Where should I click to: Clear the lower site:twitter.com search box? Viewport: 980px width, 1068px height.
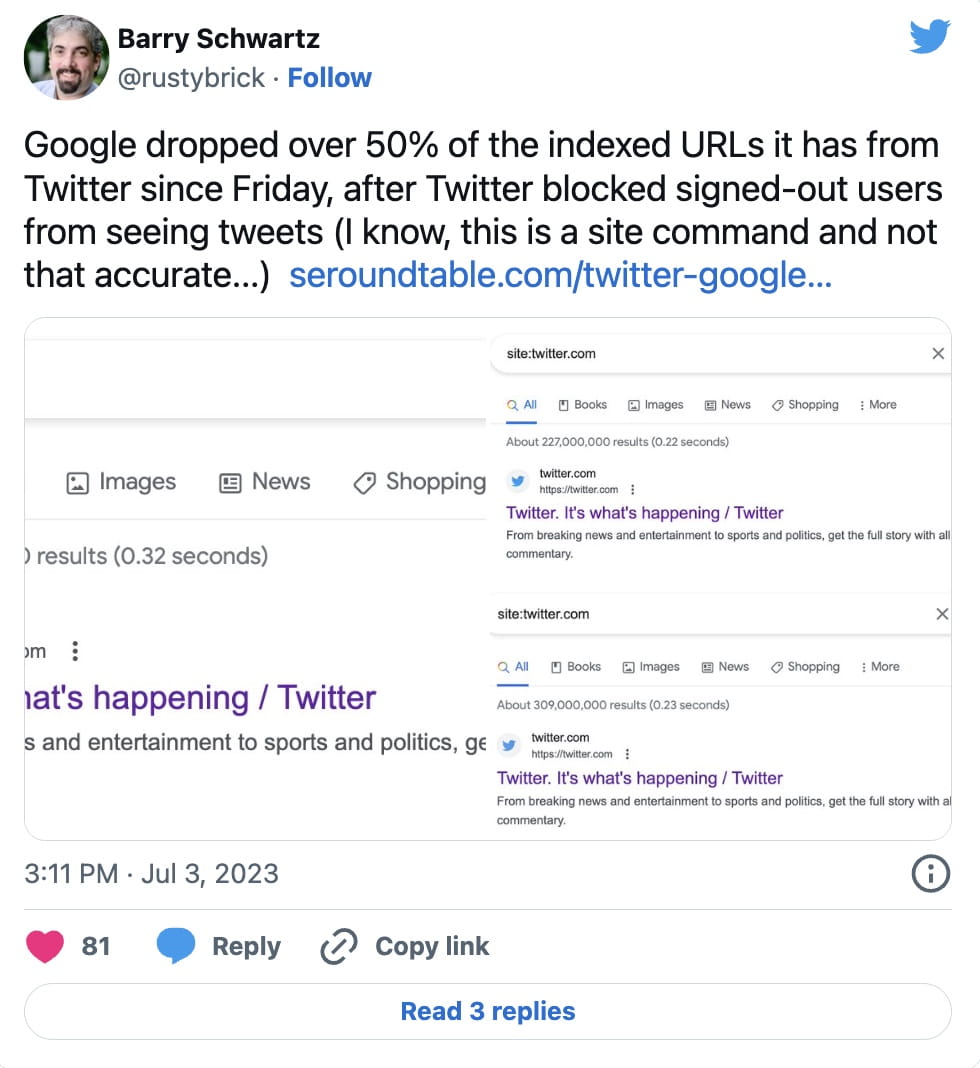click(941, 614)
